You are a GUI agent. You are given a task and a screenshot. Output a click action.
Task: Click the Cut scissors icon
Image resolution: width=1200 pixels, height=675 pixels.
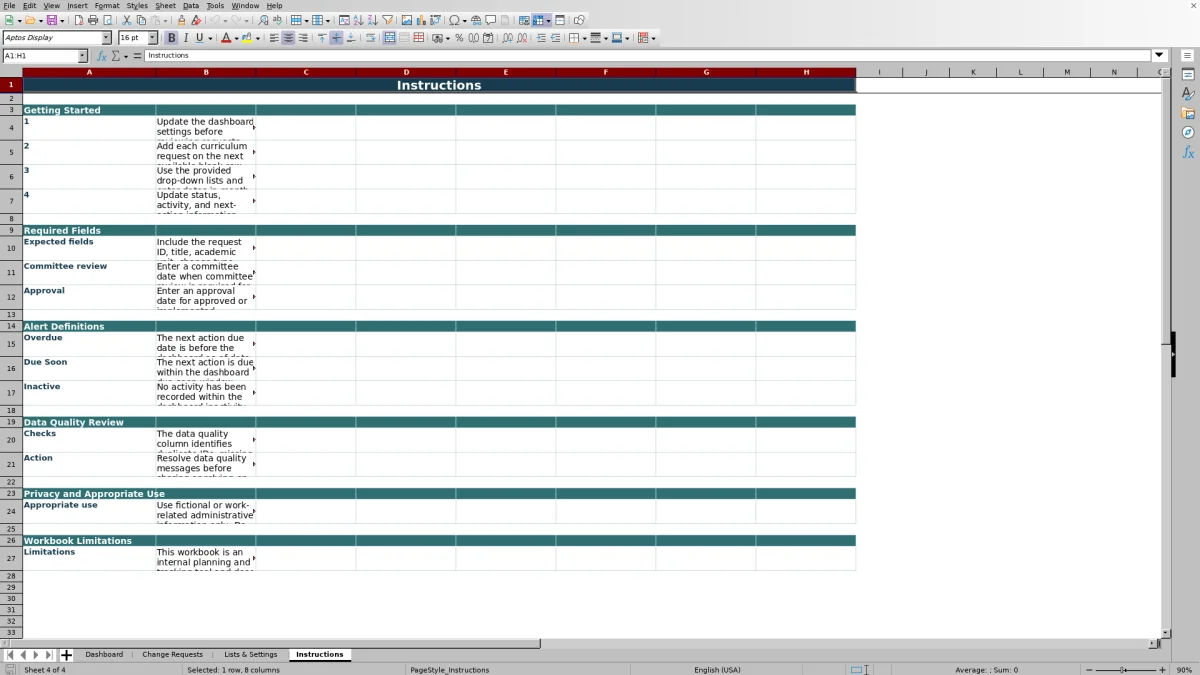pyautogui.click(x=127, y=20)
